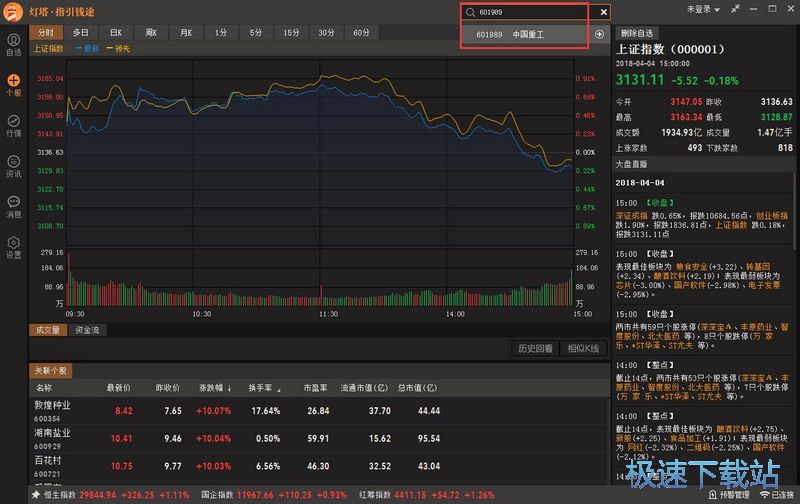Click the pin icon in title bar
Screen dimensions: 800x504
click(735, 9)
